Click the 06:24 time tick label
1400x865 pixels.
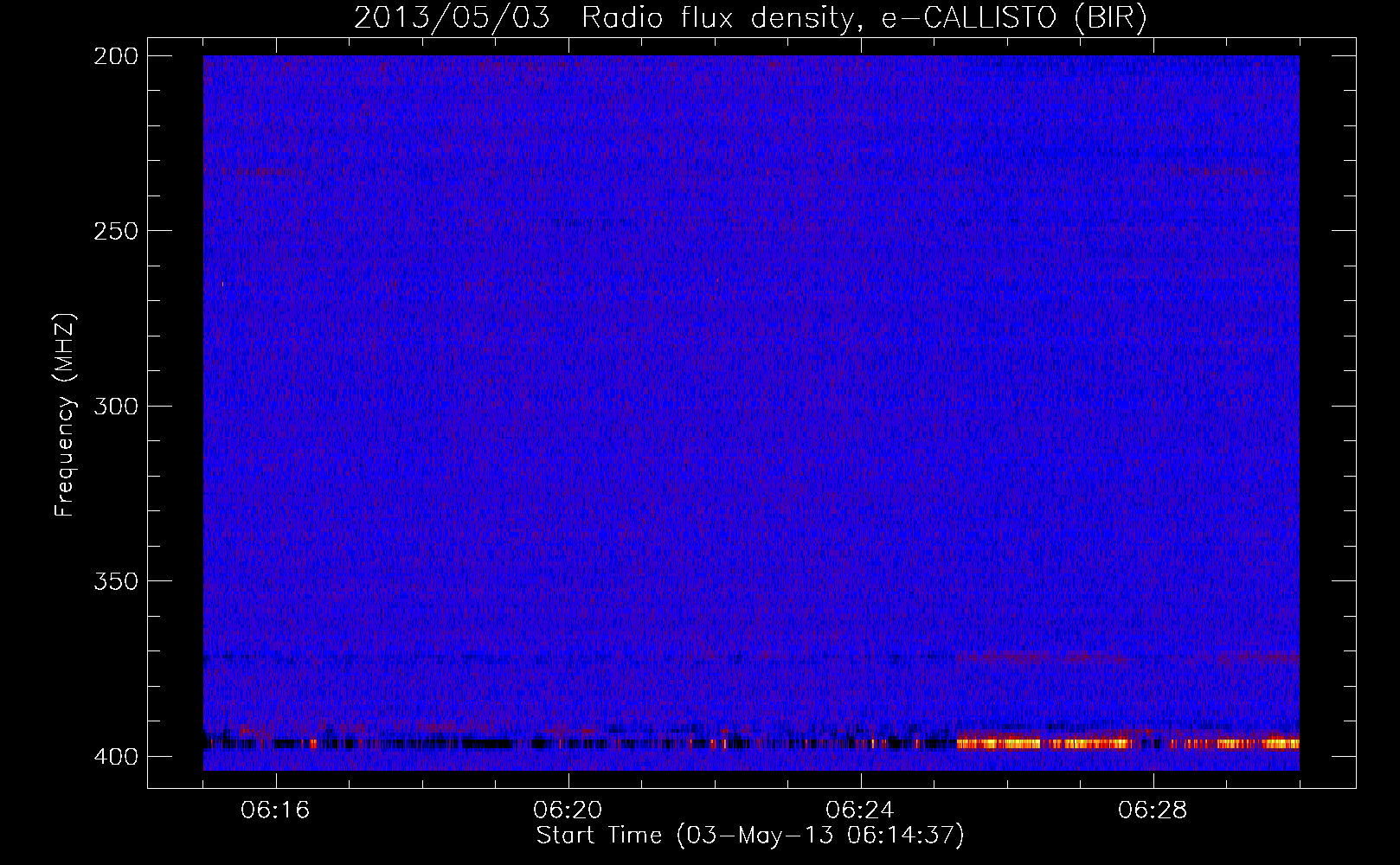pos(860,811)
